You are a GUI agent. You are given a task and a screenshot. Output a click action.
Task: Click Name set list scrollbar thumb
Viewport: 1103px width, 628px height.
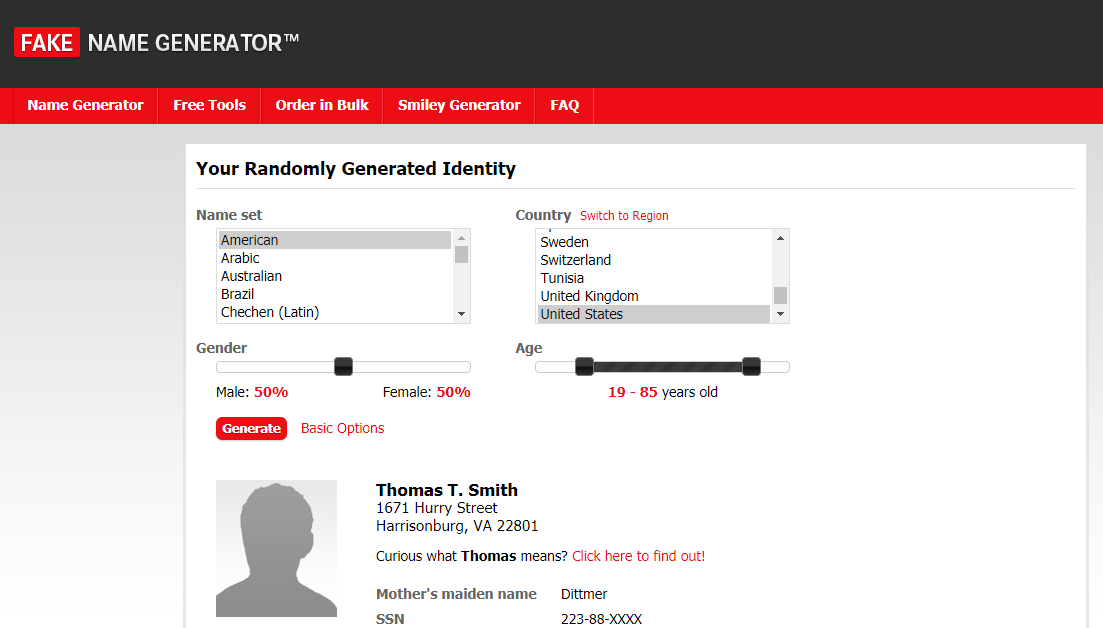click(x=461, y=255)
